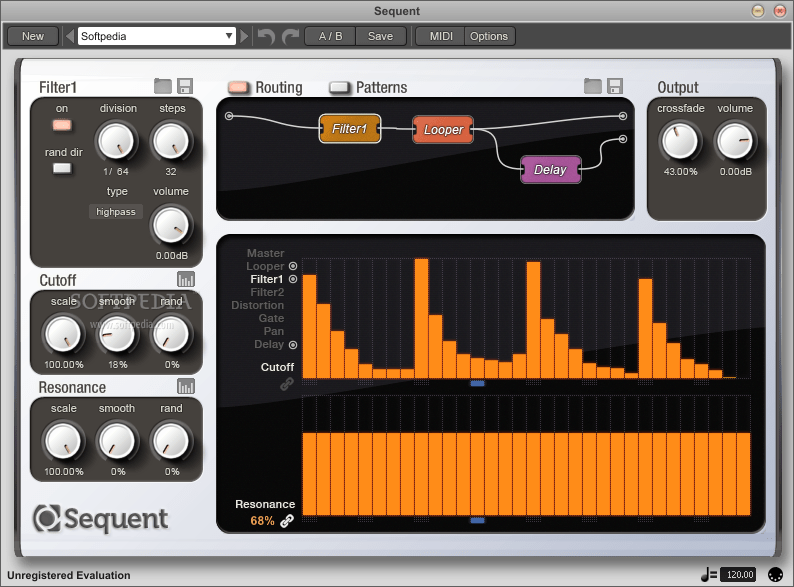Click the Resonance scale knob

[63, 442]
